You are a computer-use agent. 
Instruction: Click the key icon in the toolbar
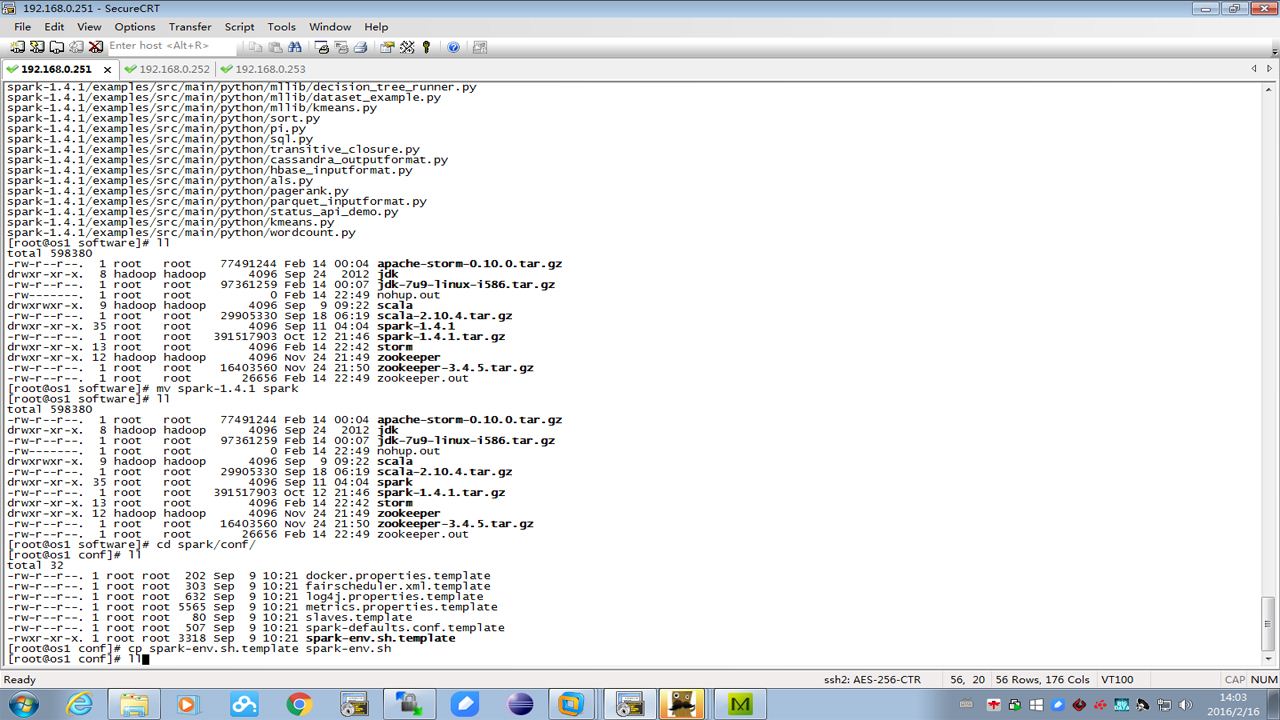tap(426, 47)
